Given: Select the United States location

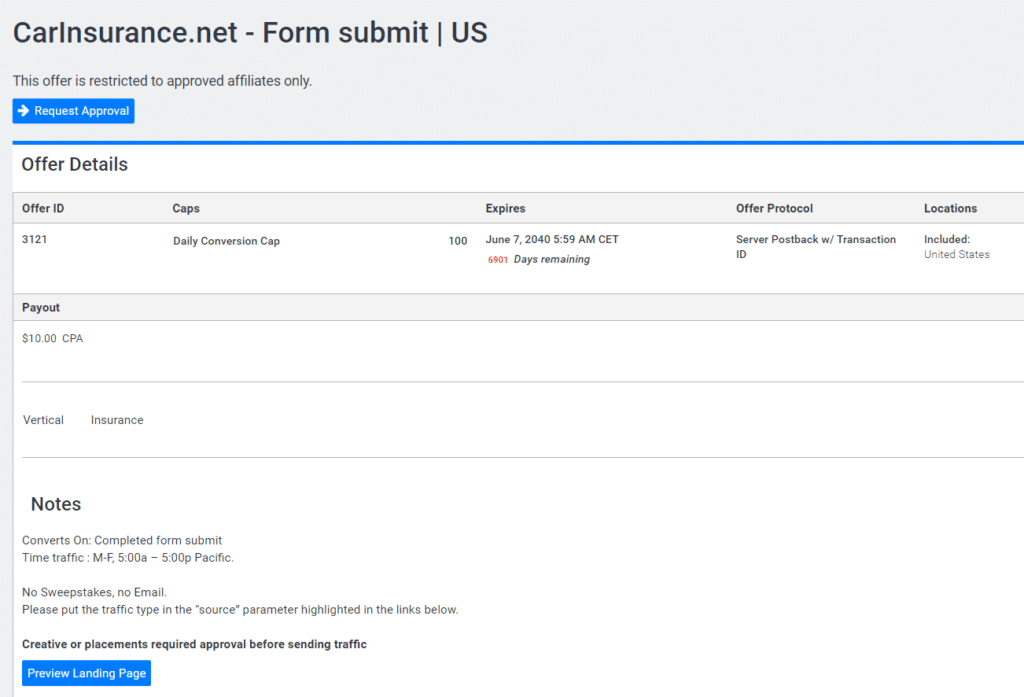Looking at the screenshot, I should [x=957, y=254].
